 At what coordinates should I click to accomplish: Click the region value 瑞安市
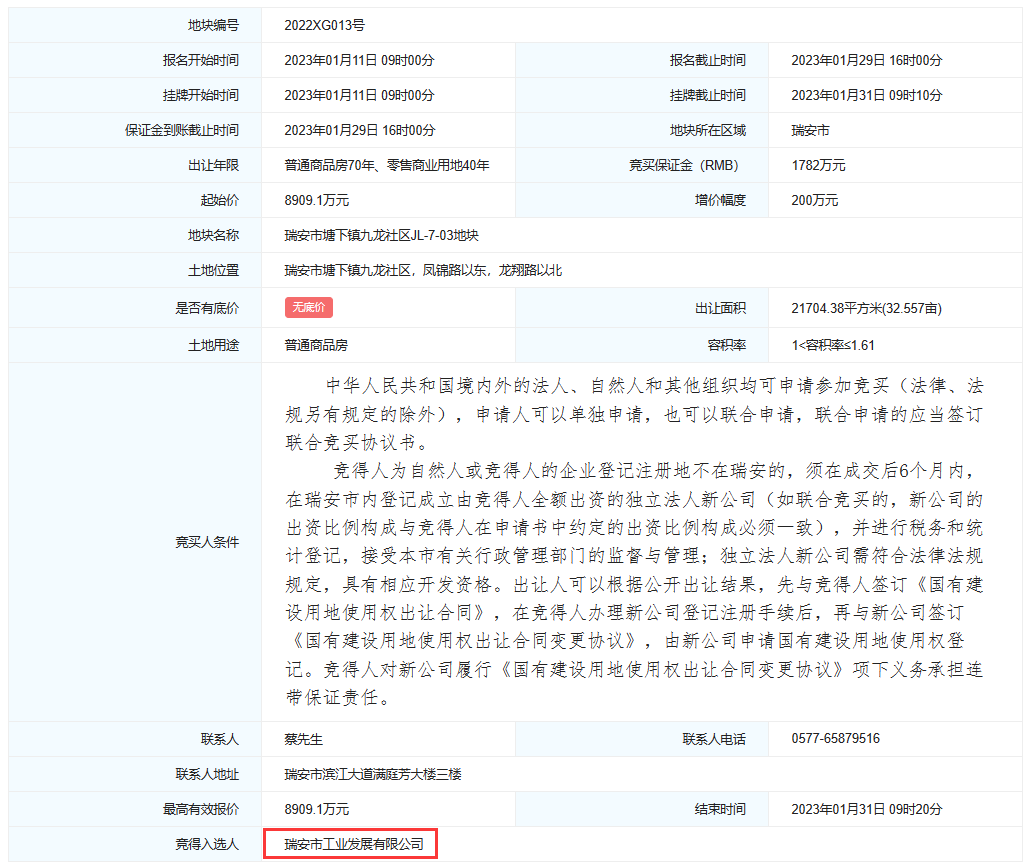[810, 130]
